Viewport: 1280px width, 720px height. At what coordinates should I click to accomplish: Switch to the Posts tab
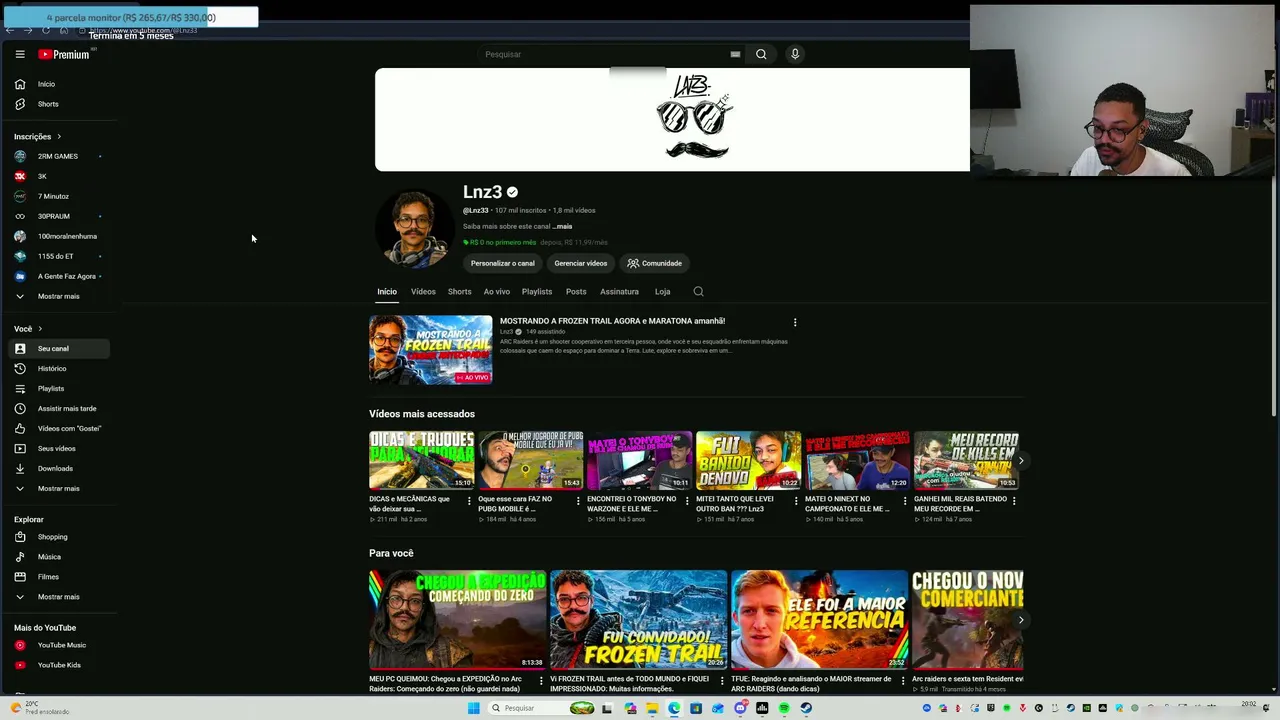(576, 291)
